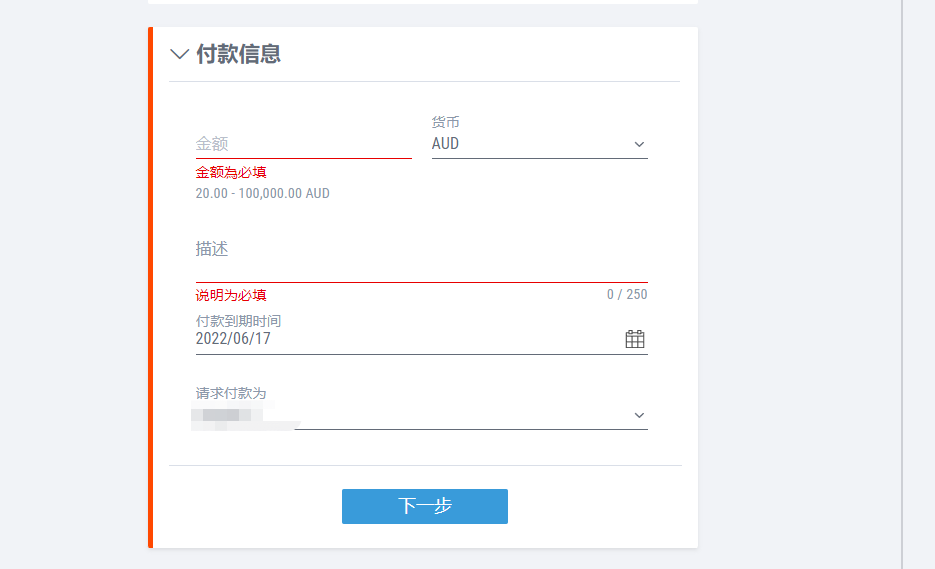Click the vertical scrollbar on right edge
The height and width of the screenshot is (569, 935).
point(902,284)
